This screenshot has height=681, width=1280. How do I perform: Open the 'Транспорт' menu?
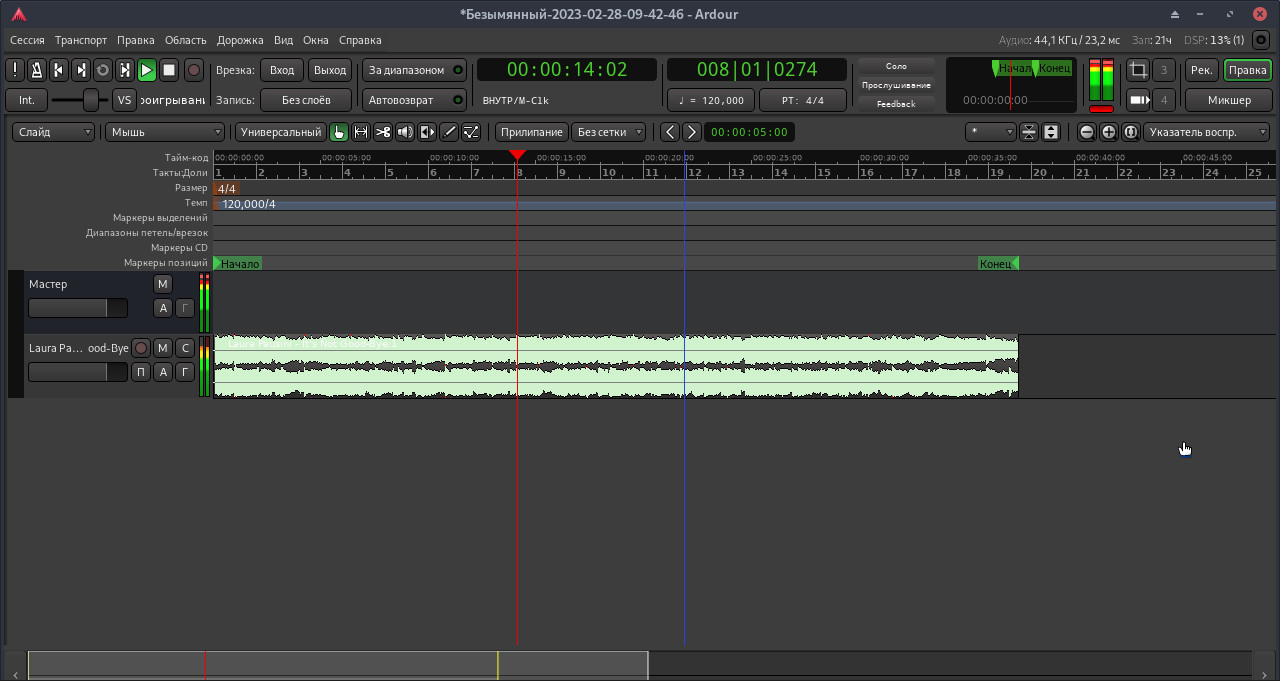tap(81, 40)
